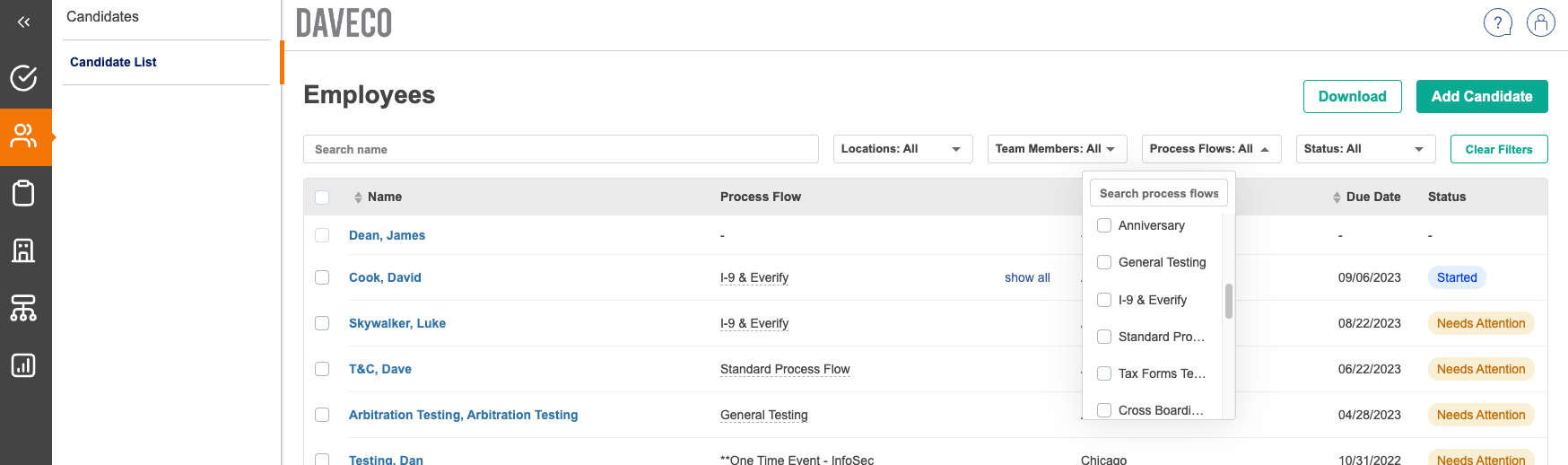Check the Anniversary process flow checkbox
The width and height of the screenshot is (1568, 465).
click(1104, 225)
